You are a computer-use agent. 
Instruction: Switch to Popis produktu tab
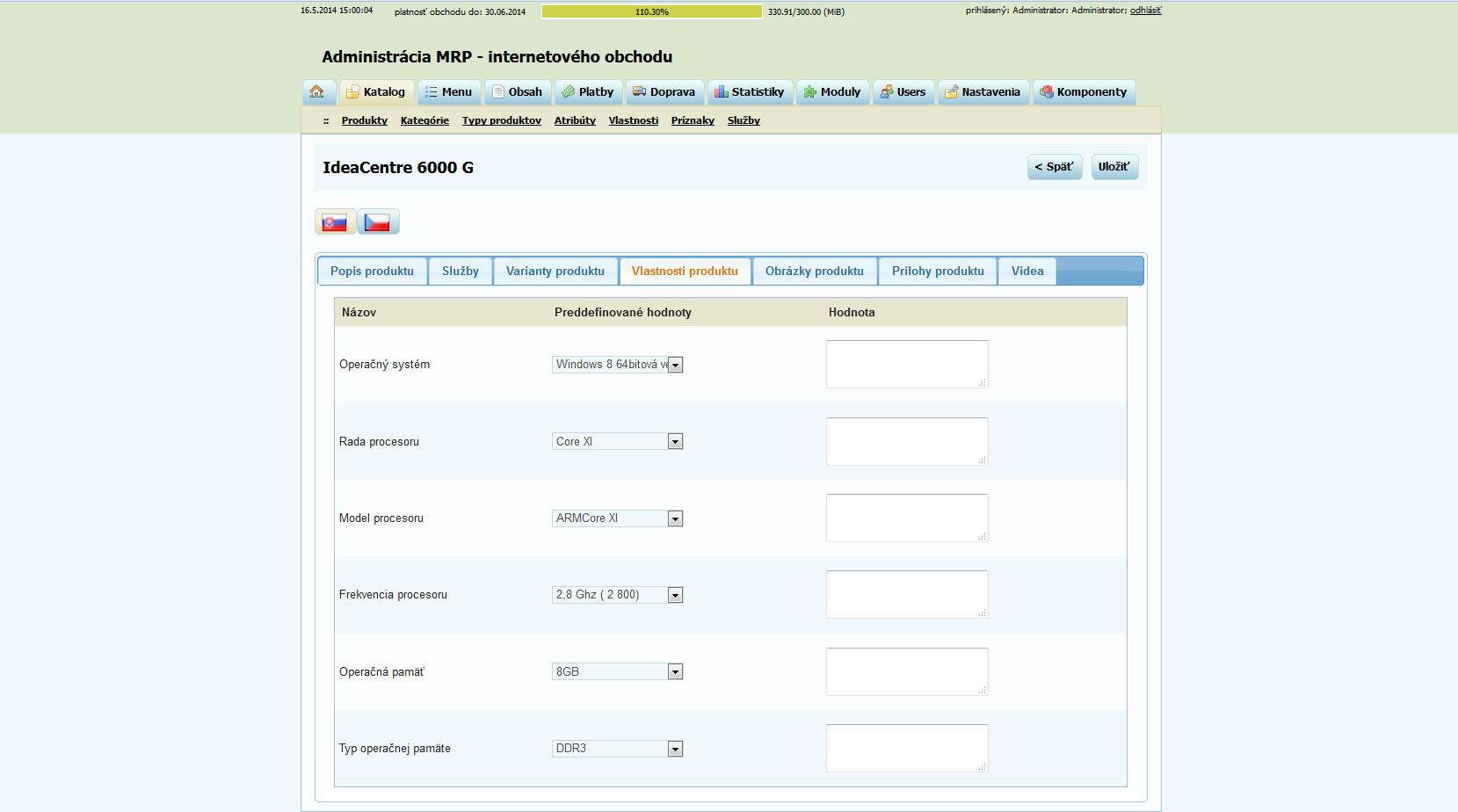click(x=373, y=272)
